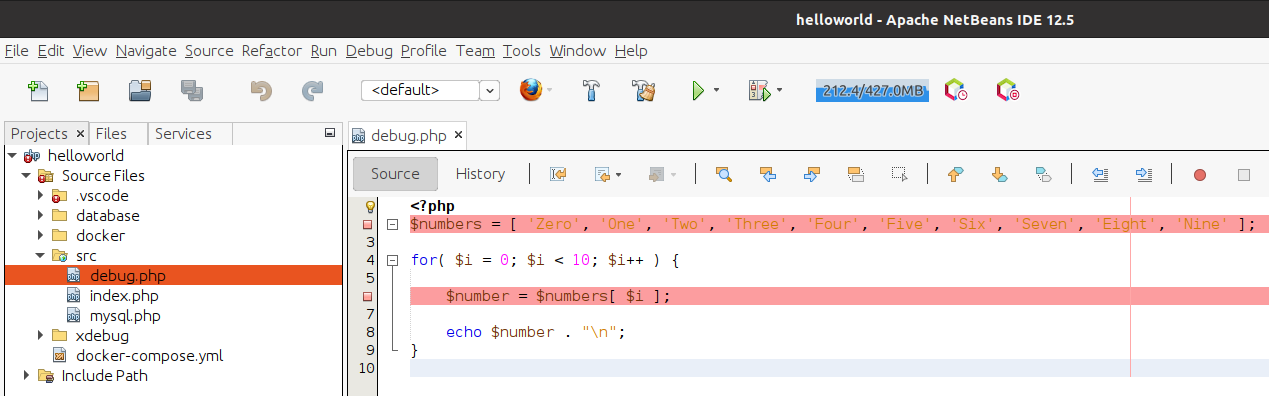Close the debug.php editor tab
The width and height of the screenshot is (1269, 396).
point(458,136)
